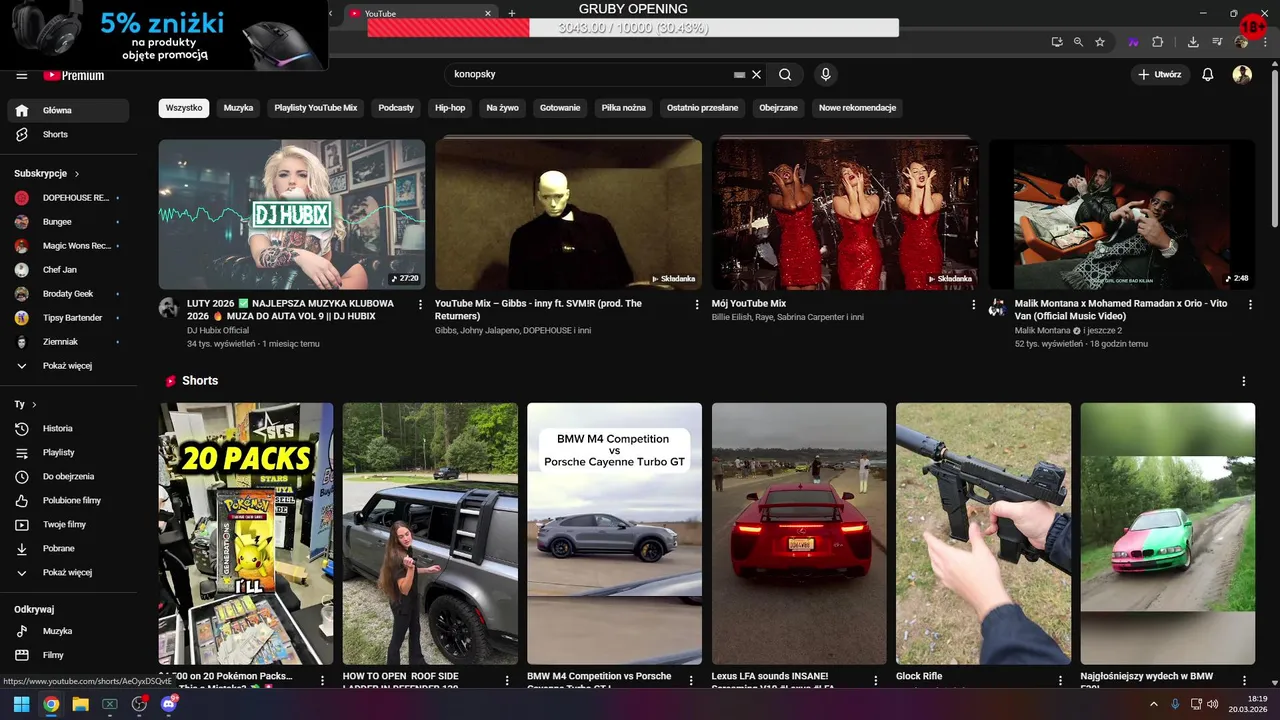Open the BMW M4 Competition short thumbnail

coord(614,534)
